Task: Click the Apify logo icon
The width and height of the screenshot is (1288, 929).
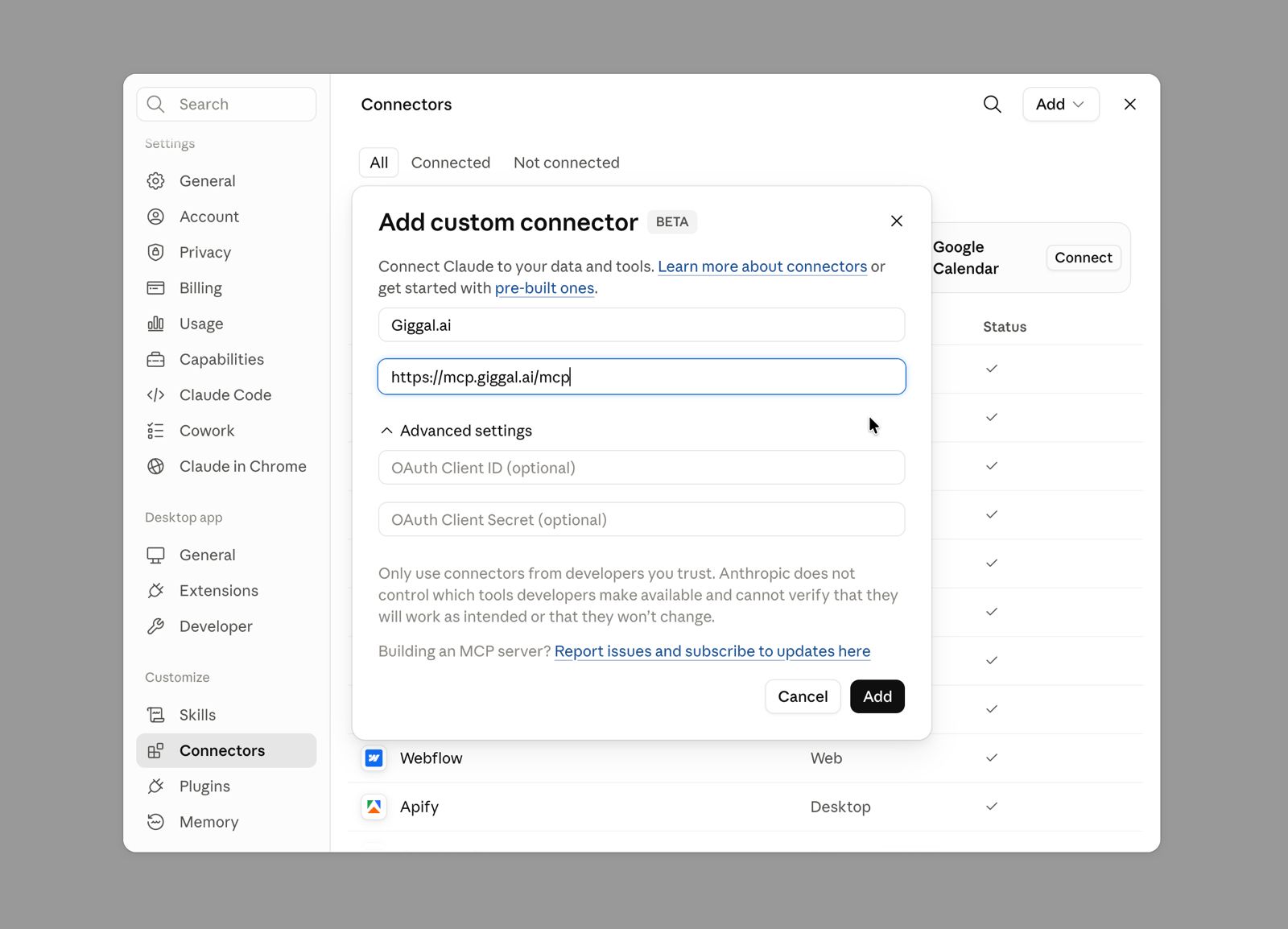Action: pyautogui.click(x=374, y=807)
